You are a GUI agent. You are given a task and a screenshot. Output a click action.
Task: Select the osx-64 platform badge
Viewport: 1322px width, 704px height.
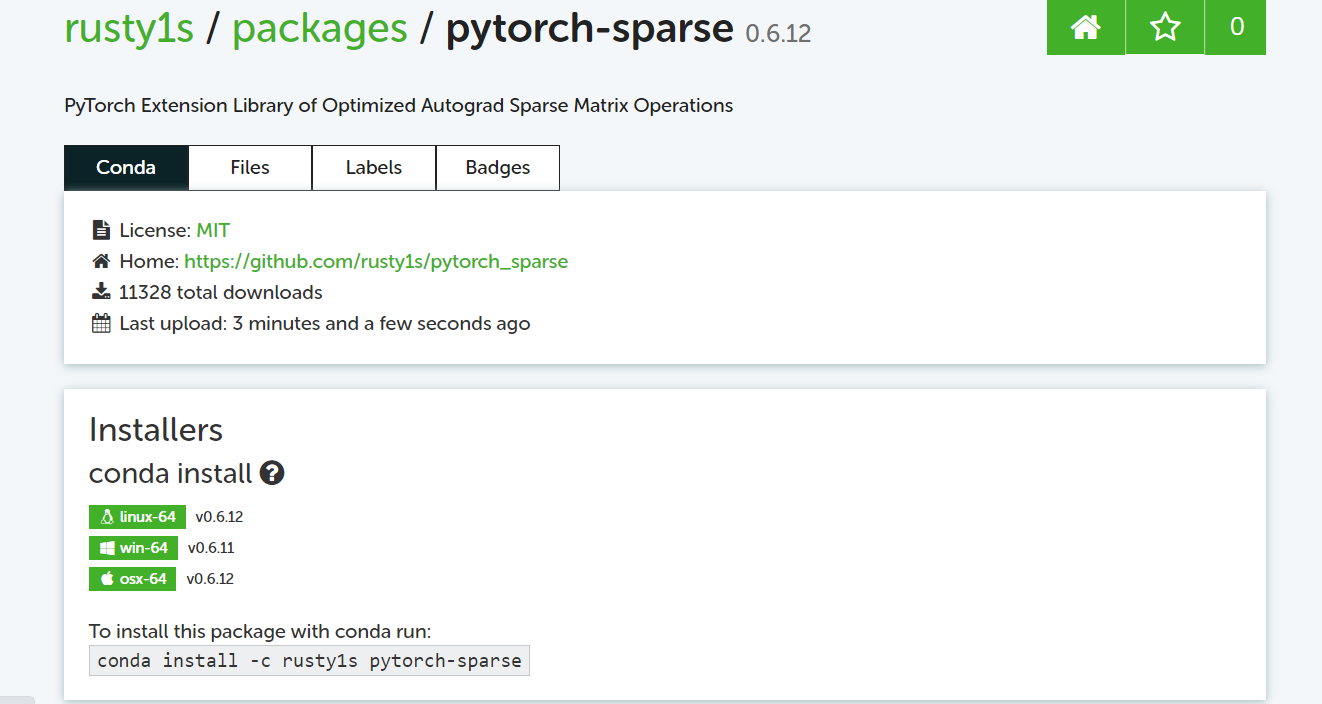tap(132, 579)
